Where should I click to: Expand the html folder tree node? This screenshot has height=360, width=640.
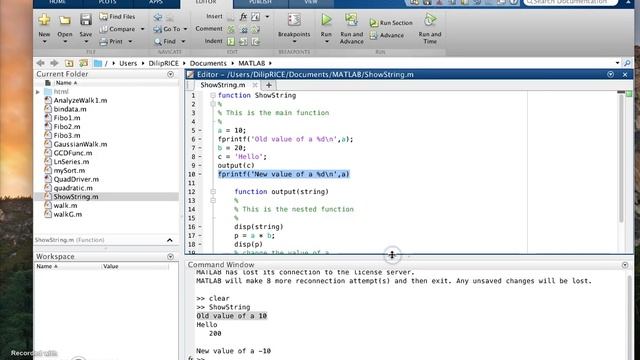click(x=38, y=92)
